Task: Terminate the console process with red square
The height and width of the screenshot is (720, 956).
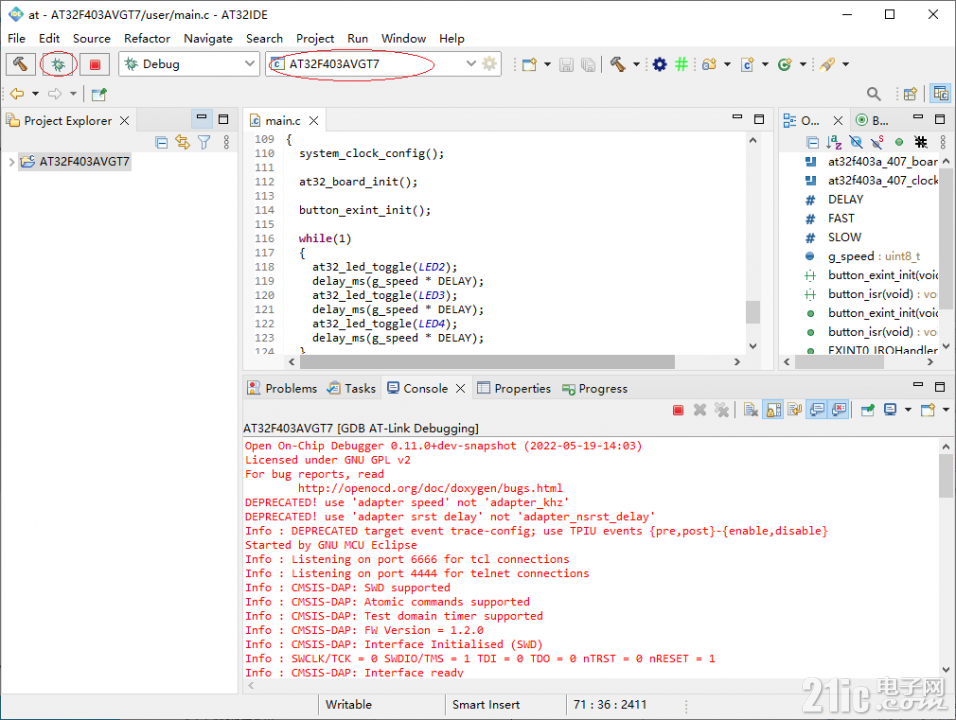Action: (678, 410)
